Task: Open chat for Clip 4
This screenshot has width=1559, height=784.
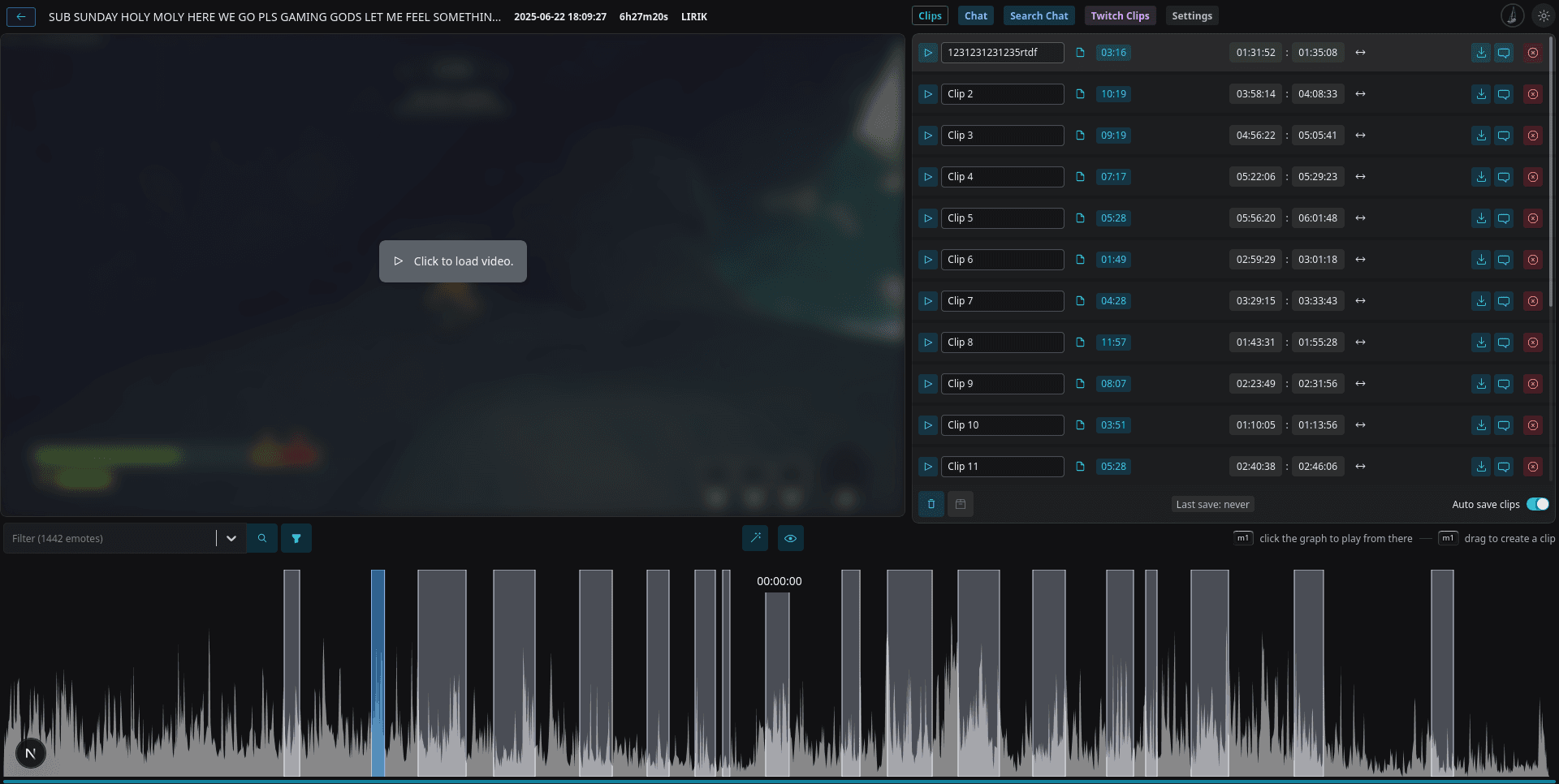Action: tap(1504, 177)
